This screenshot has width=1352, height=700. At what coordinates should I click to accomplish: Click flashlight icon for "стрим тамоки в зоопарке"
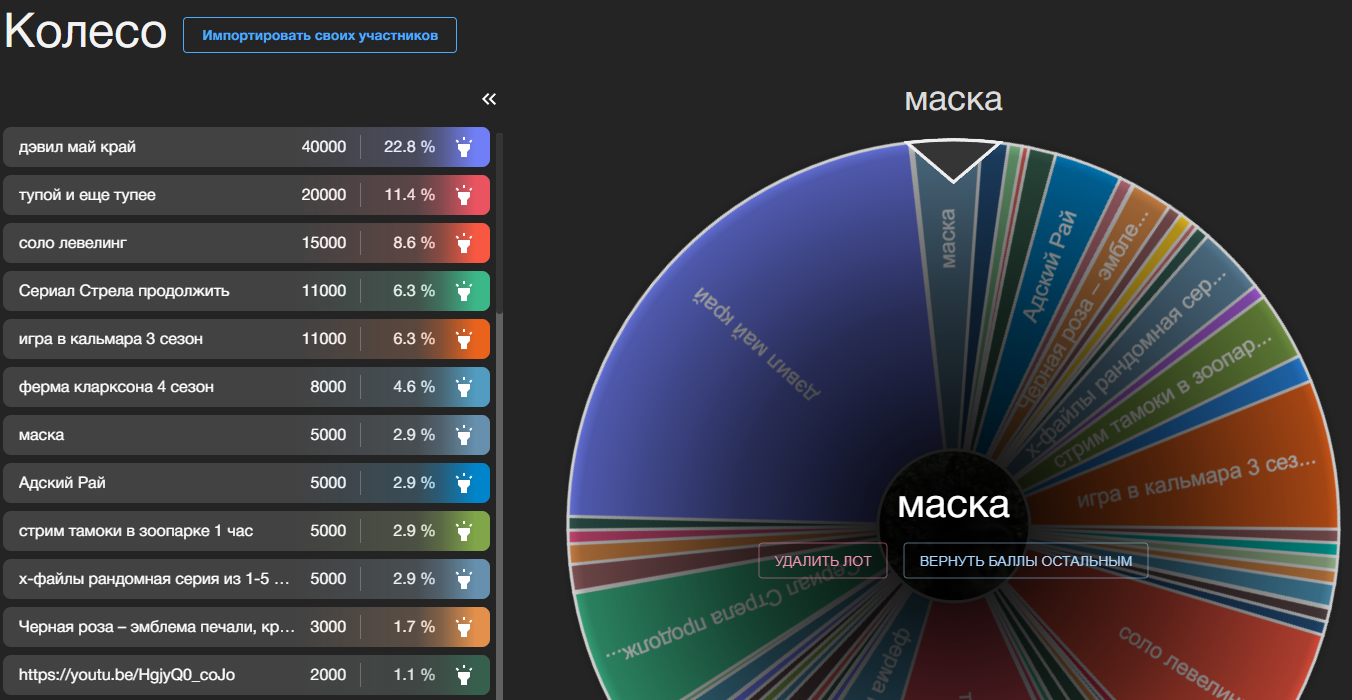click(x=464, y=531)
